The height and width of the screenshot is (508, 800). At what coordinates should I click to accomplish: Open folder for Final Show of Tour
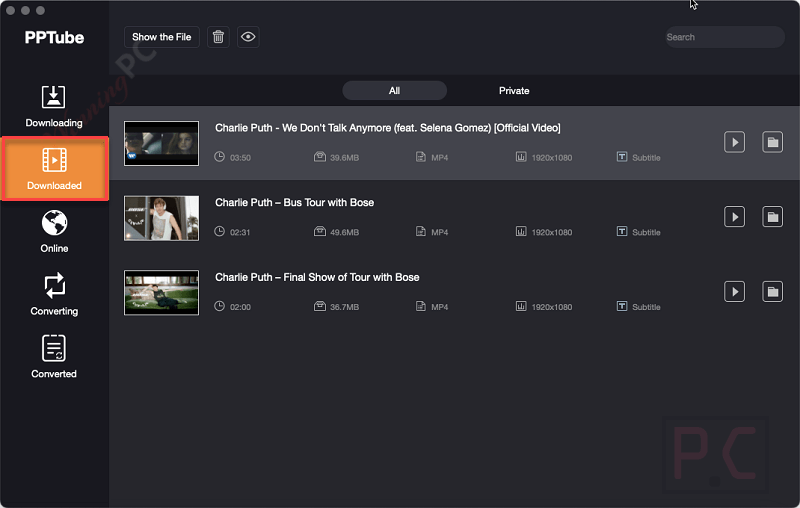(772, 291)
